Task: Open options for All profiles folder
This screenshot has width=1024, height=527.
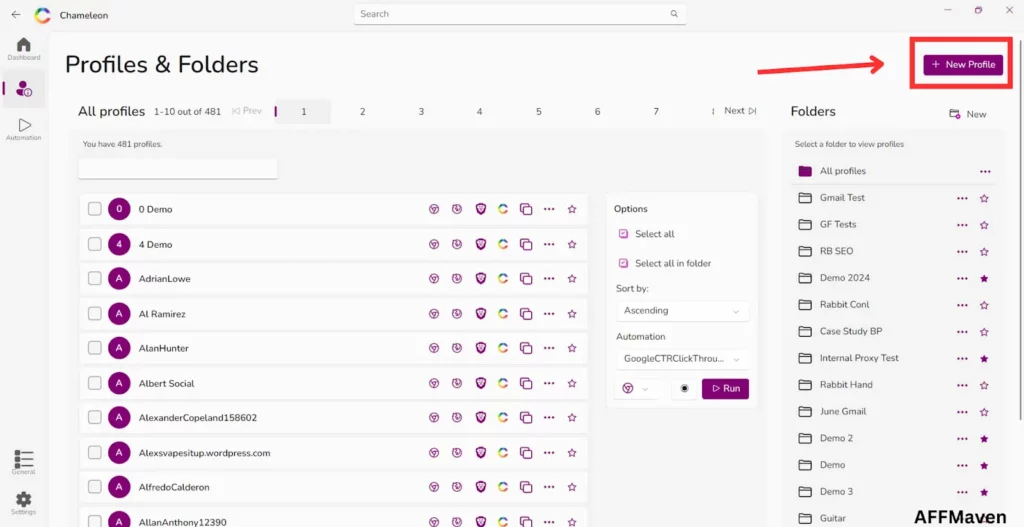Action: click(985, 171)
